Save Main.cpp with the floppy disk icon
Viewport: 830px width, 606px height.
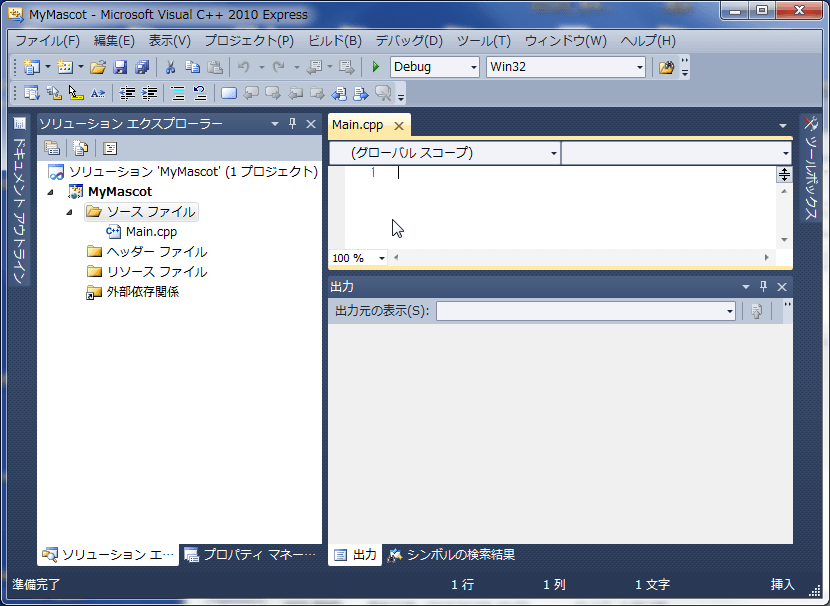tap(120, 67)
